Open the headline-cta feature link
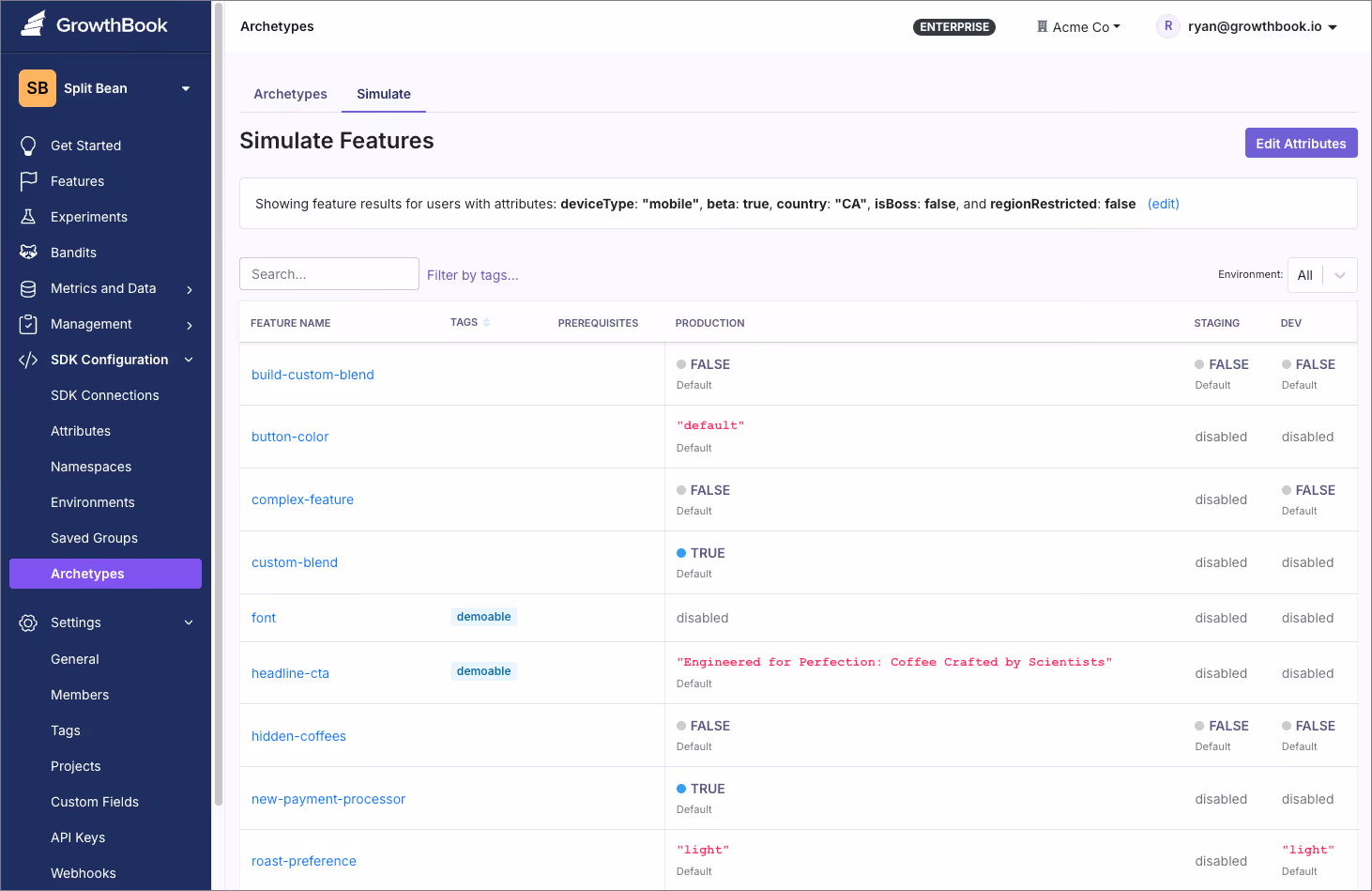The width and height of the screenshot is (1372, 891). [x=290, y=673]
